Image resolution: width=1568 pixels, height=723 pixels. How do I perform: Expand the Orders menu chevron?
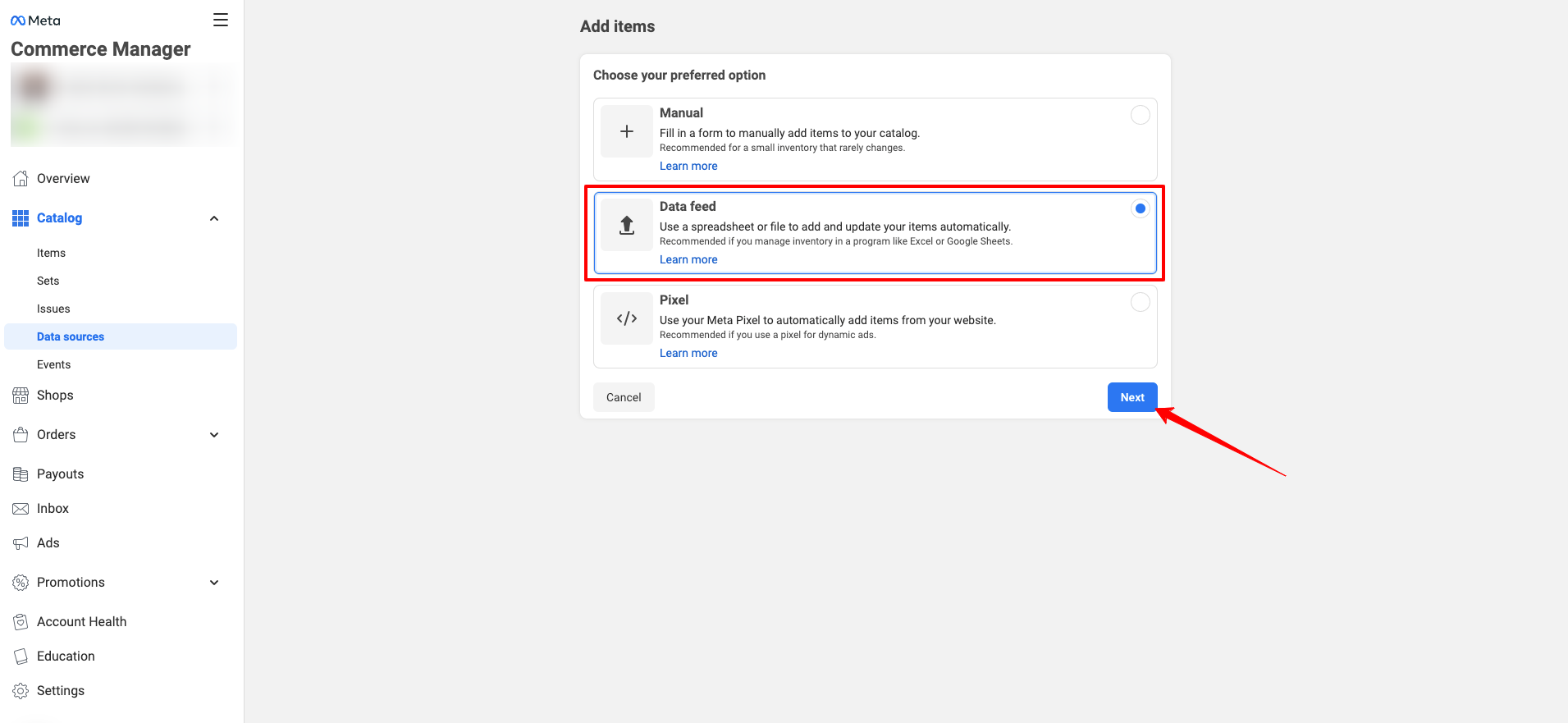pyautogui.click(x=214, y=435)
